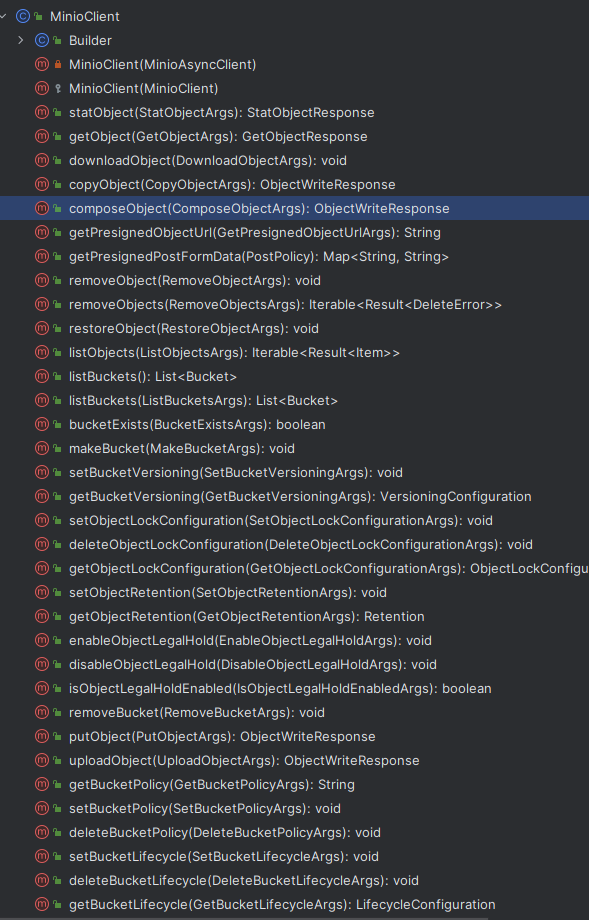
Task: Click public visibility icon beside MinioClient class
Action: [x=39, y=16]
